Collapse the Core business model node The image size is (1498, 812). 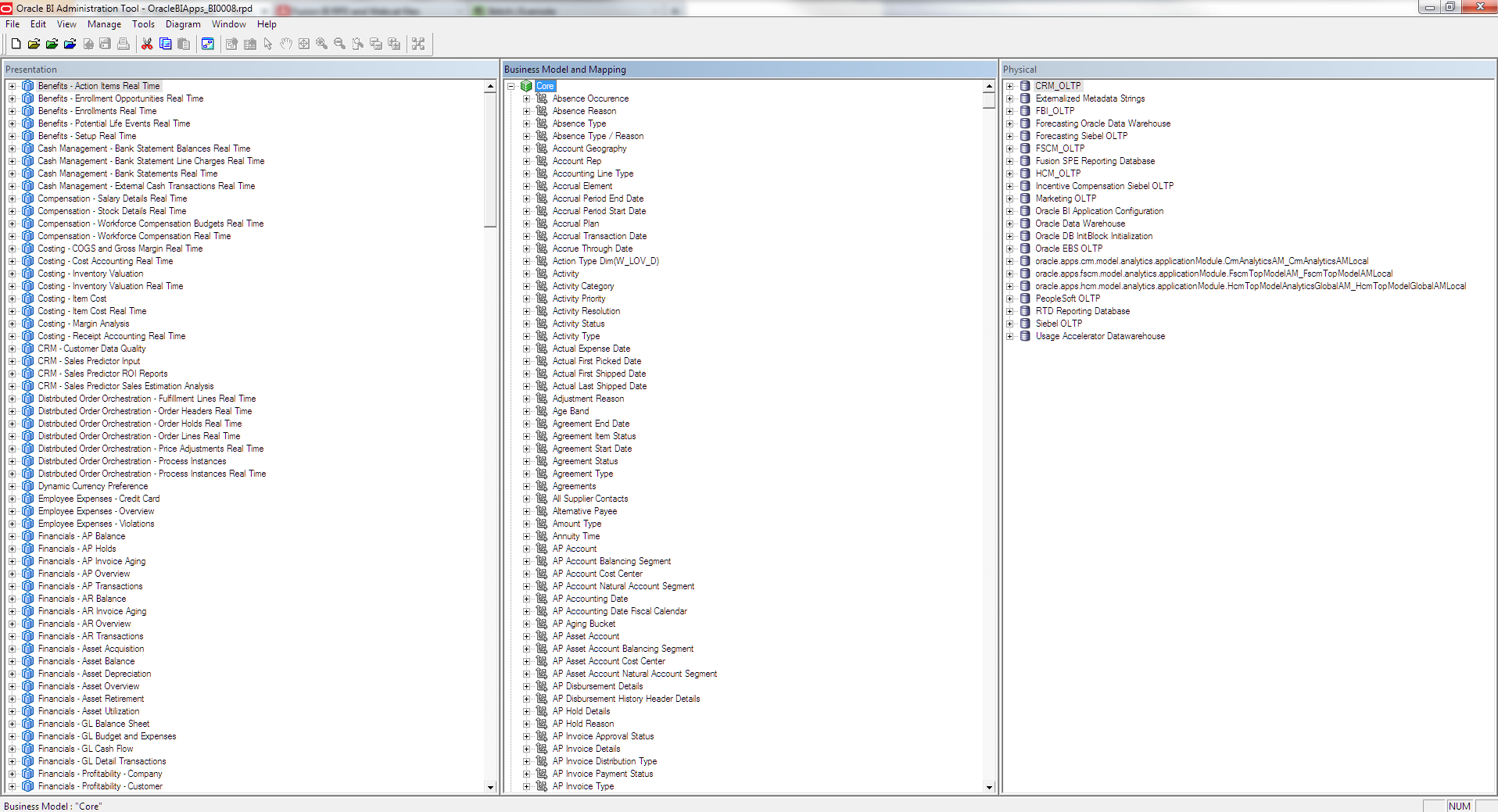[x=511, y=86]
